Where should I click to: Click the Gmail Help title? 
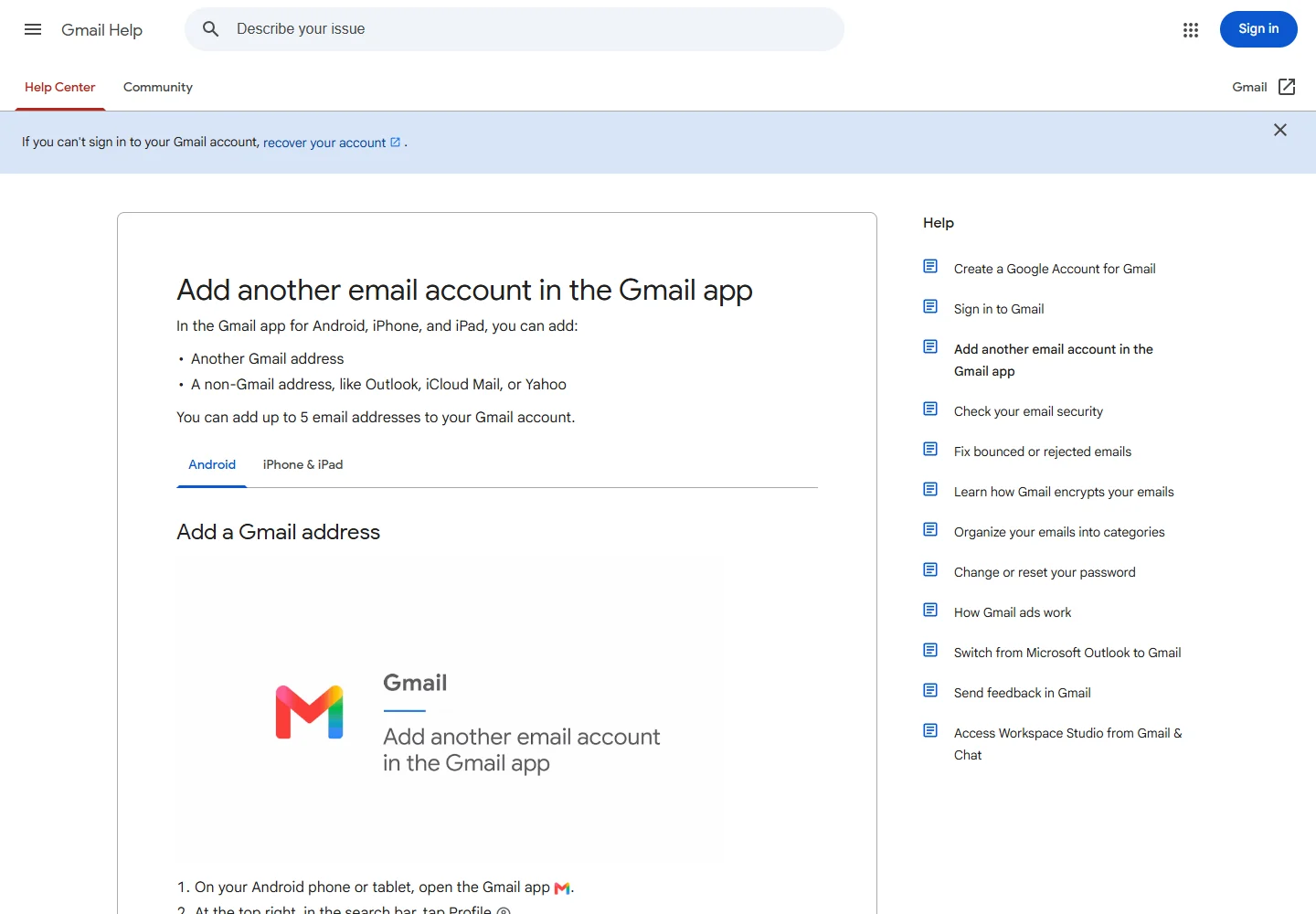click(x=101, y=30)
